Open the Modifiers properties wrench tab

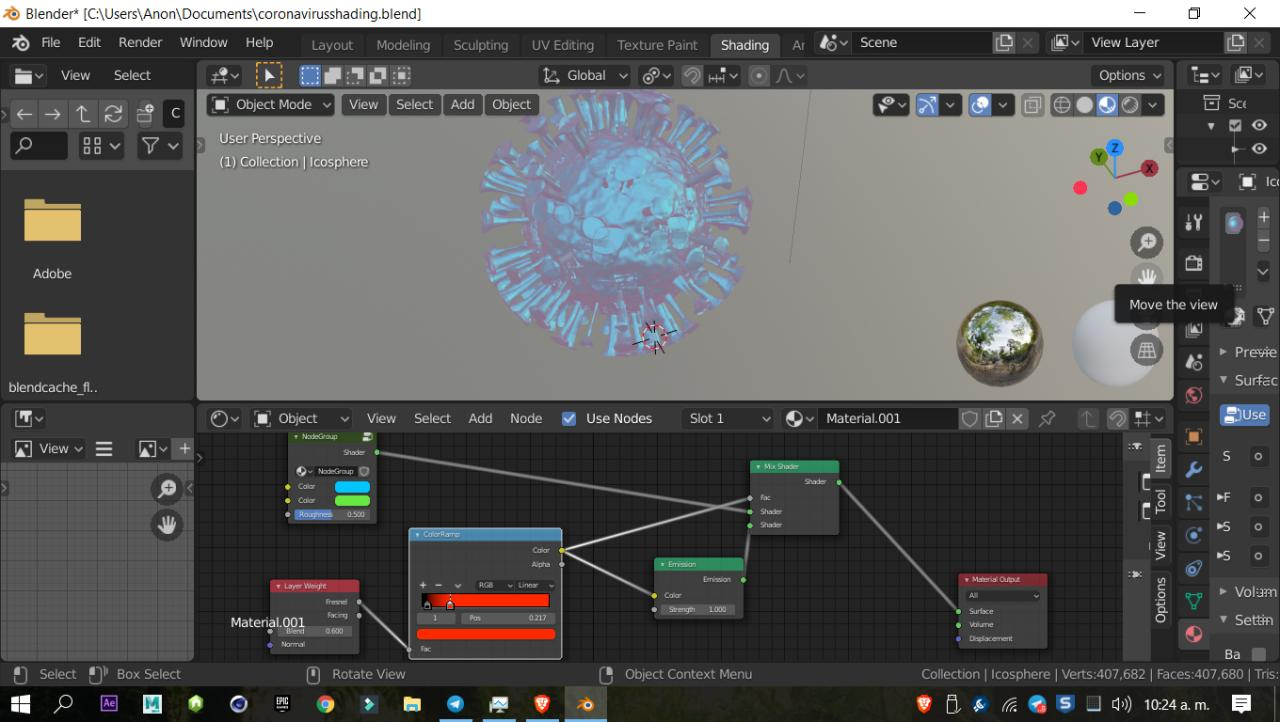point(1193,469)
